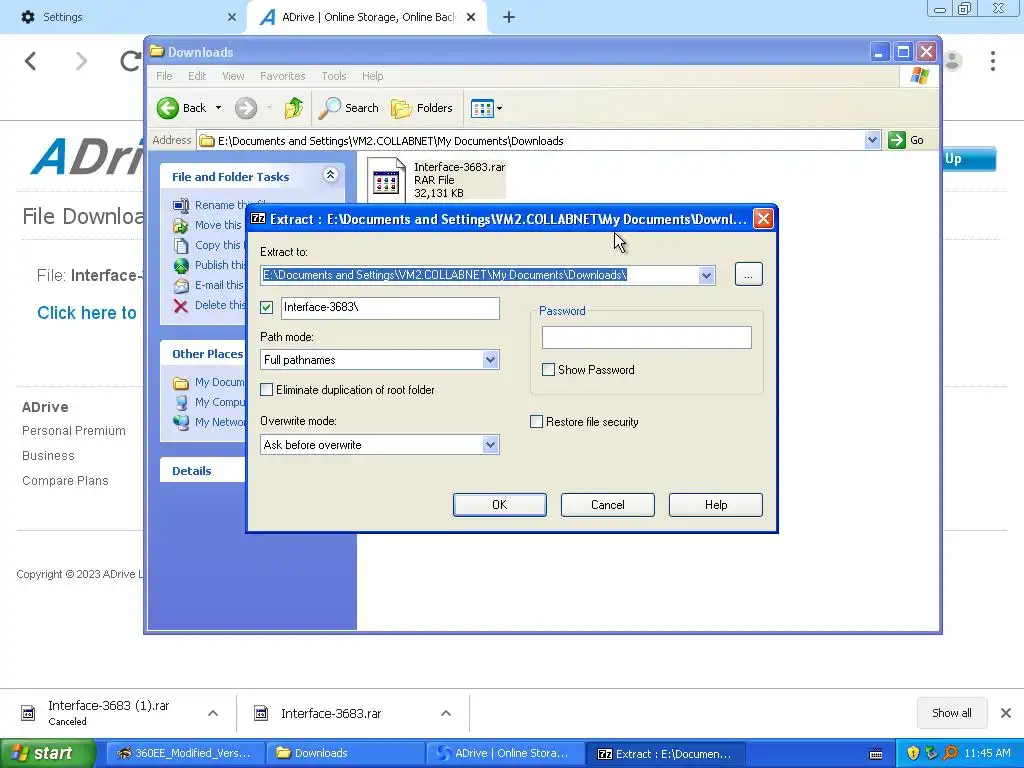Viewport: 1024px width, 768px height.
Task: Go up one folder level icon
Action: [x=294, y=108]
